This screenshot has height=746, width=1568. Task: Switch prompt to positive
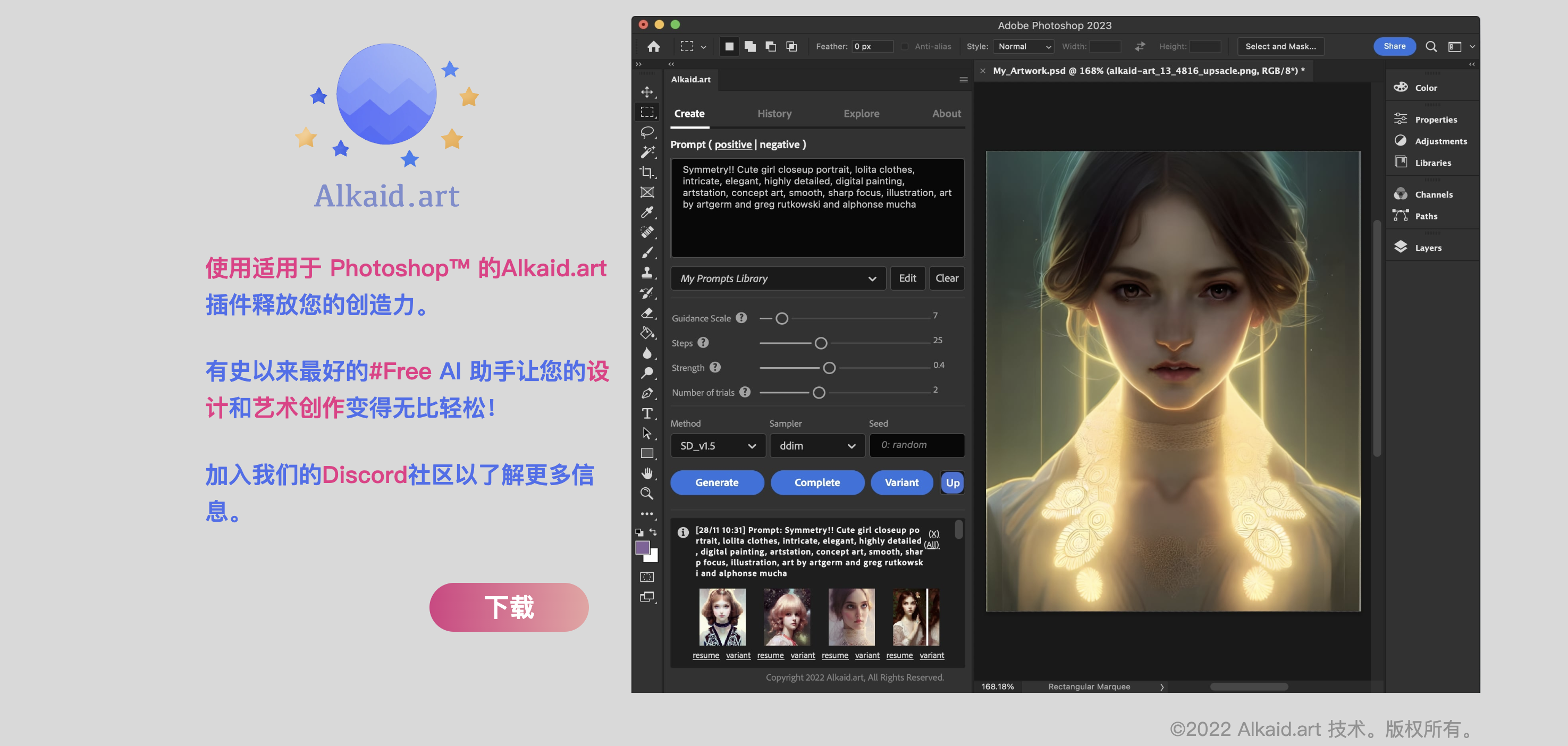point(733,144)
